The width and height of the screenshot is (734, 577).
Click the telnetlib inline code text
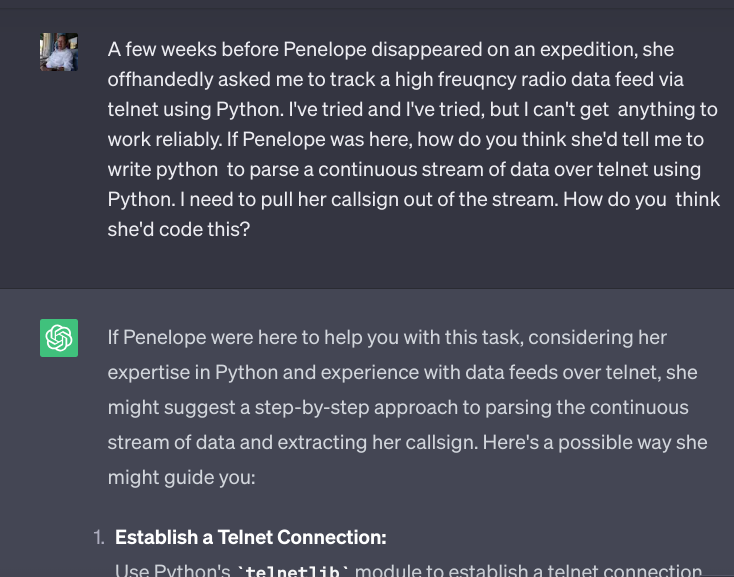tap(293, 571)
